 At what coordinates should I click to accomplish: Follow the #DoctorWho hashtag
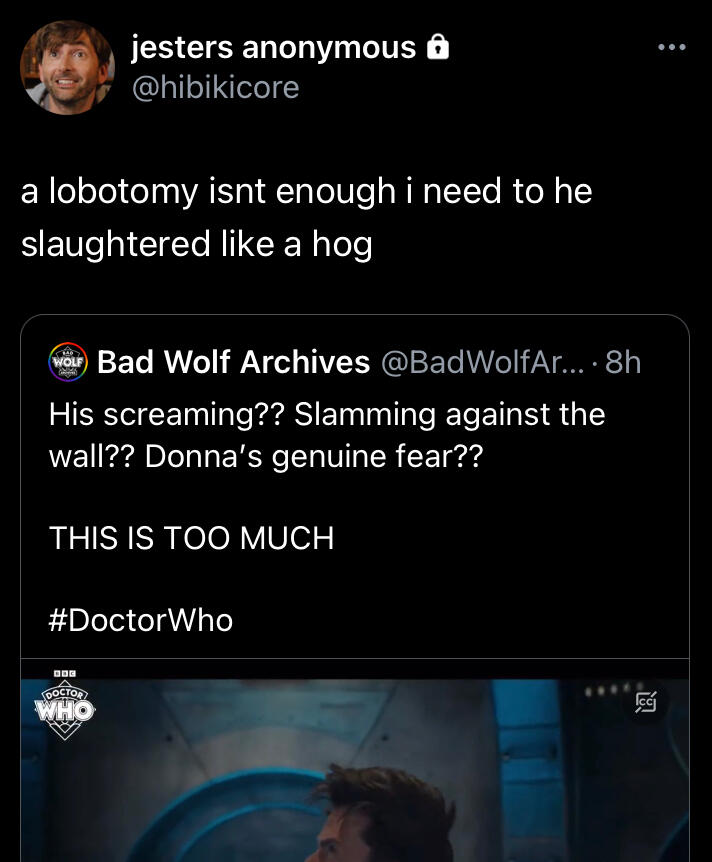click(x=141, y=620)
